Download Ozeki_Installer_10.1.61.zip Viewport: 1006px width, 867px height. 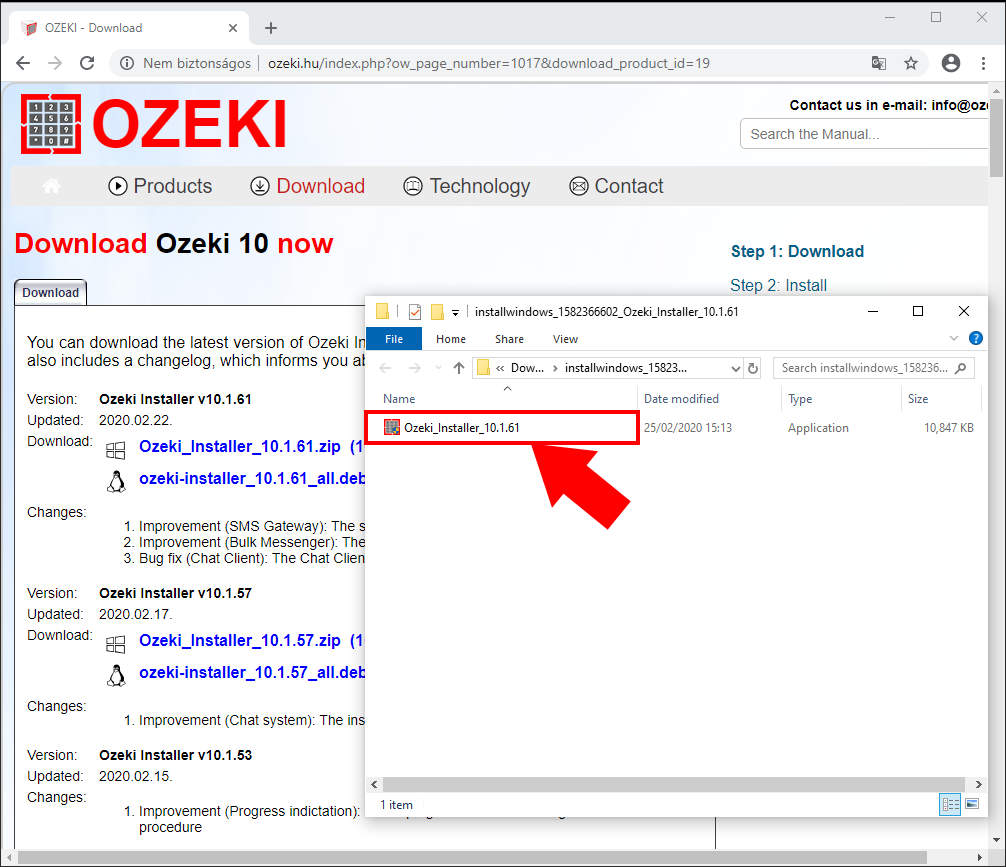click(x=240, y=447)
